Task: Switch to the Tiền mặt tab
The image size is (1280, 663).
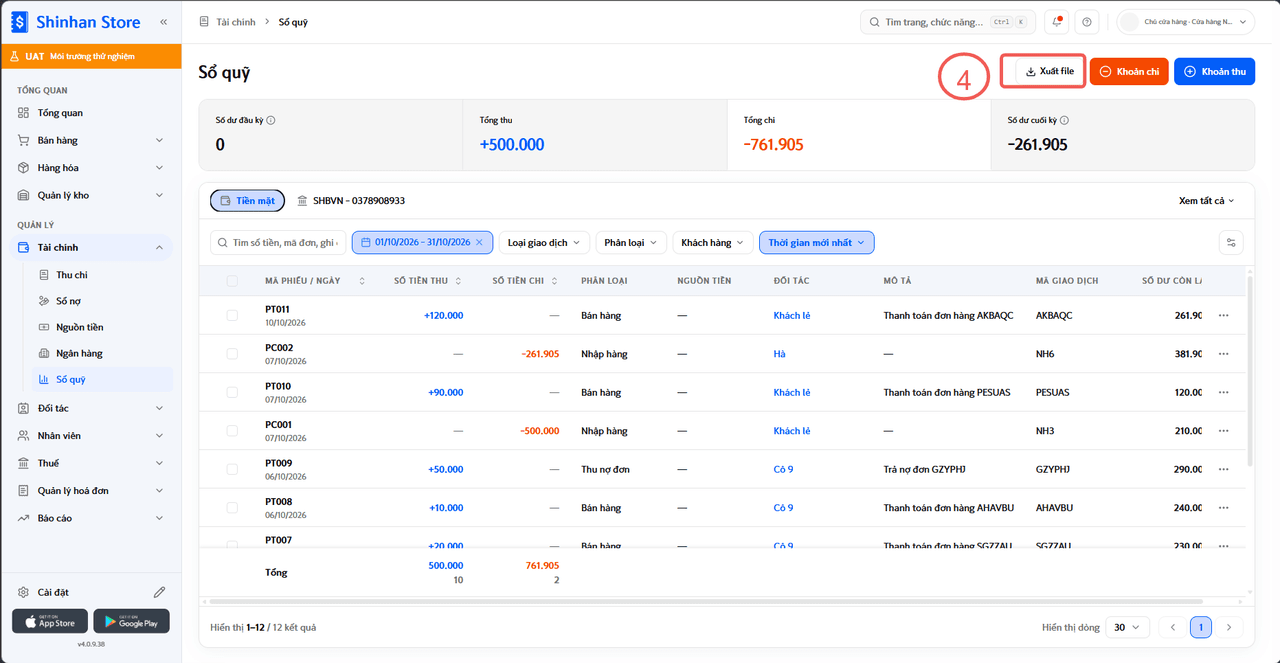Action: coord(247,201)
